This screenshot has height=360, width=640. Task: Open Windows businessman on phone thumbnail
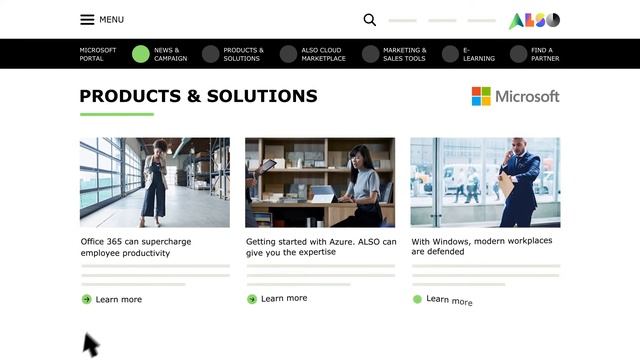485,182
